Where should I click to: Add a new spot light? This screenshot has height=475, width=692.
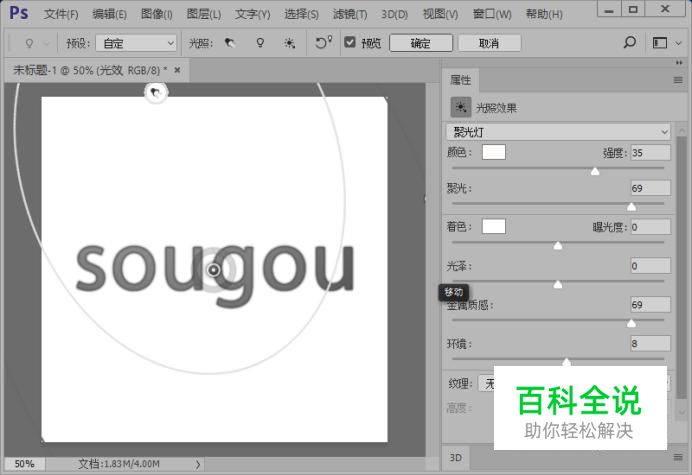(229, 43)
